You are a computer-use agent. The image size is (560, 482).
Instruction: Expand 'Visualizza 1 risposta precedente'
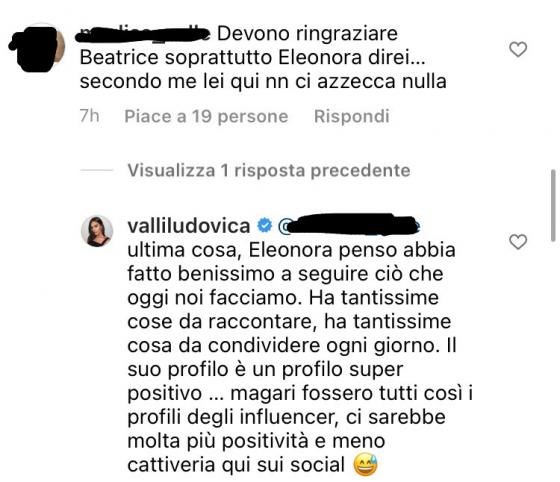pos(269,170)
